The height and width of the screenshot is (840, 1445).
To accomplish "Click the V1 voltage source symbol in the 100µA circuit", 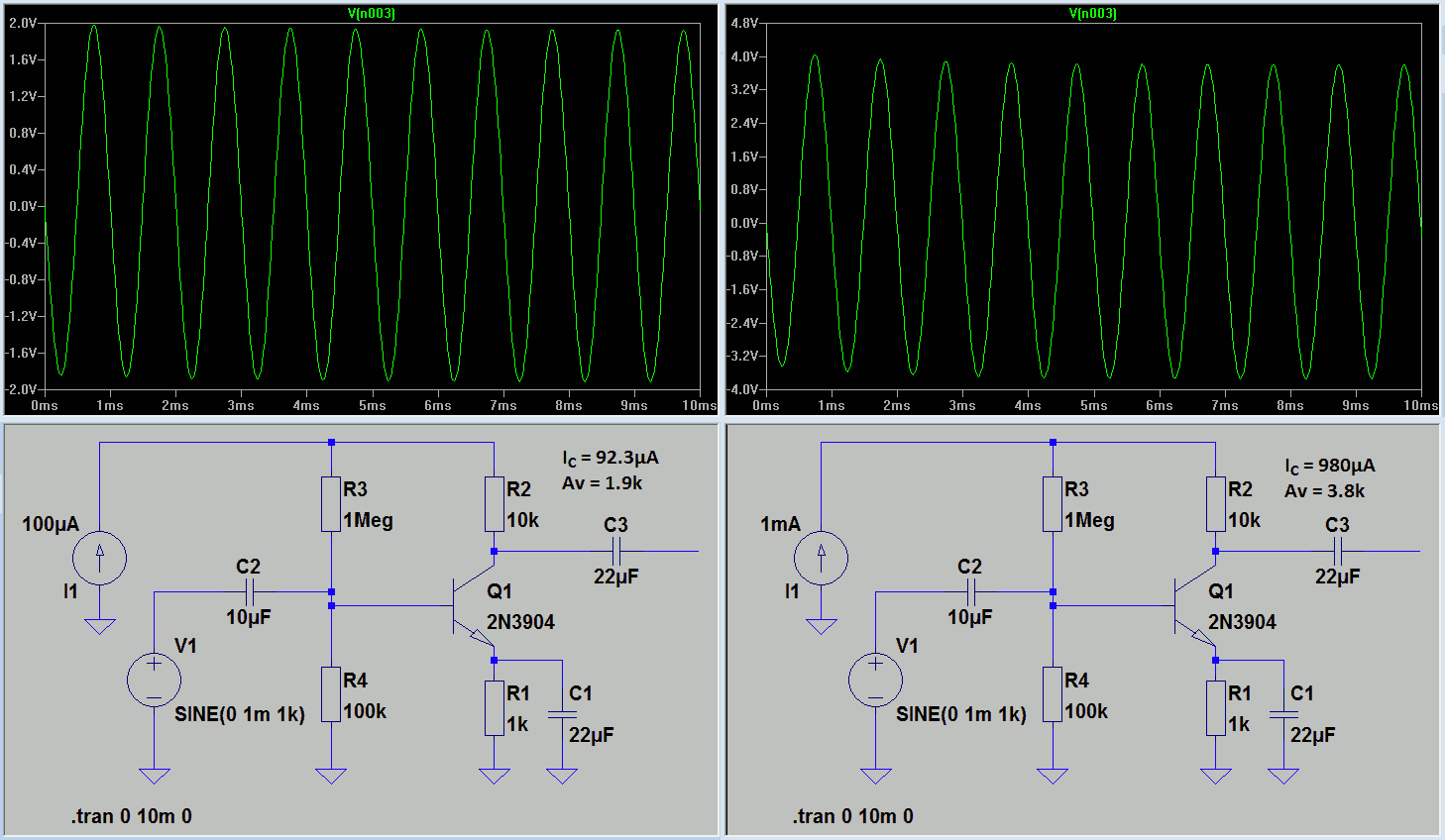I will point(154,681).
